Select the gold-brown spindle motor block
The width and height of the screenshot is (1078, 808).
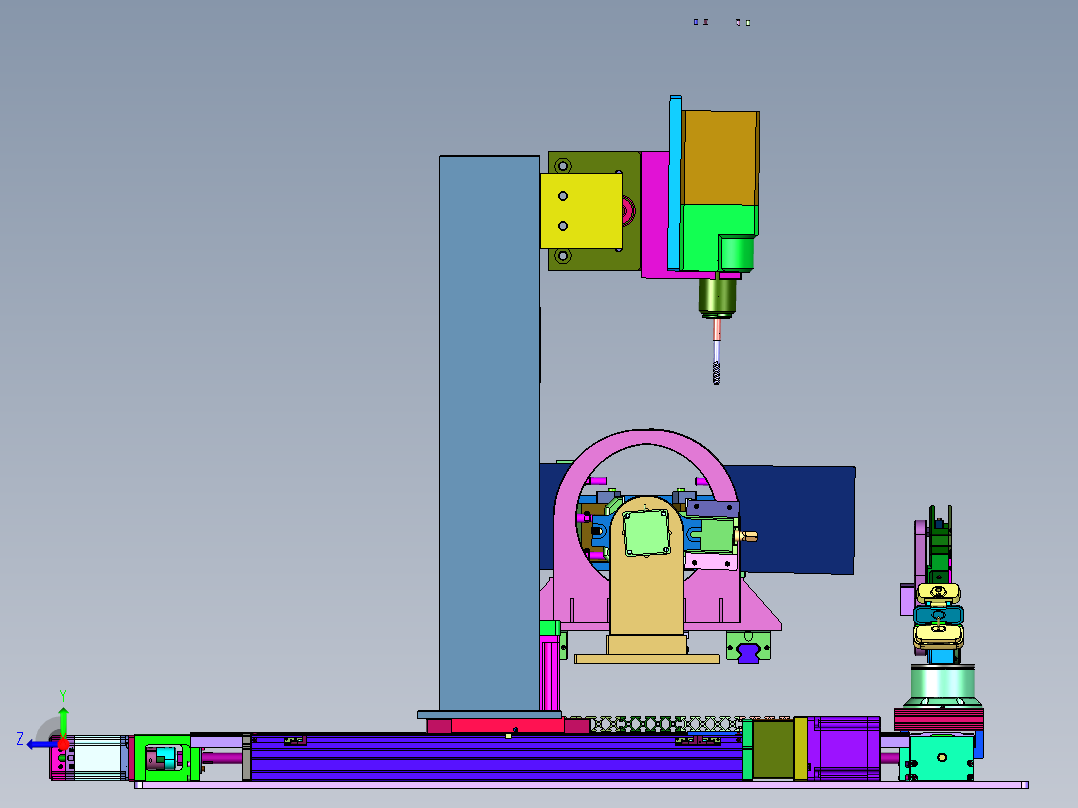tap(720, 157)
